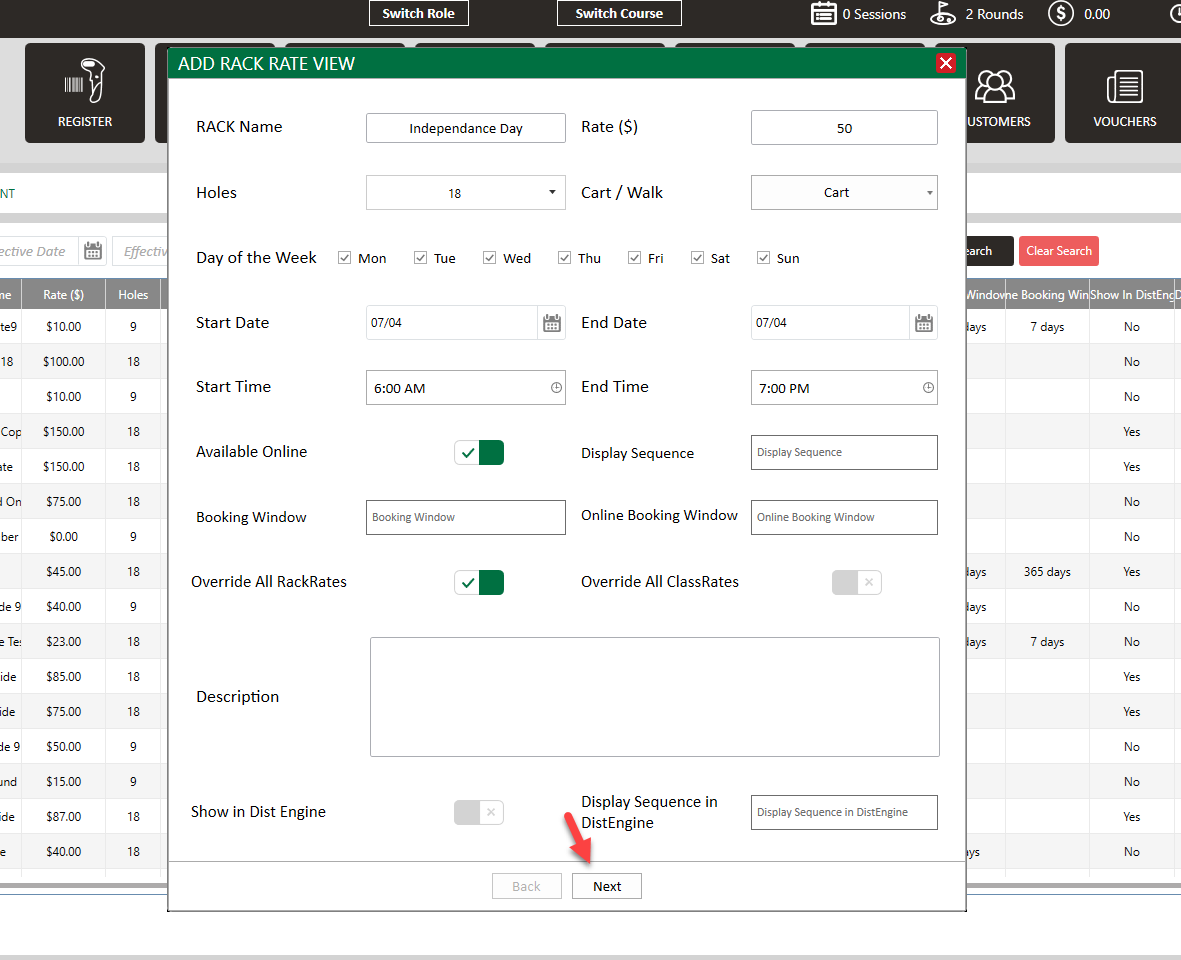Screen dimensions: 1181x960
Task: Uncheck the Sat day checkbox
Action: [x=697, y=258]
